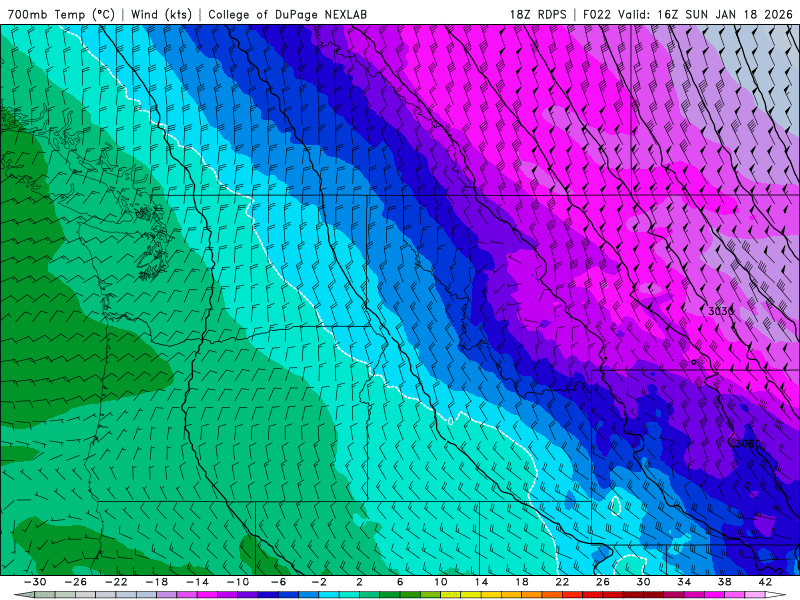This screenshot has height=600, width=800.
Task: Click the -6 color scale label
Action: click(278, 582)
